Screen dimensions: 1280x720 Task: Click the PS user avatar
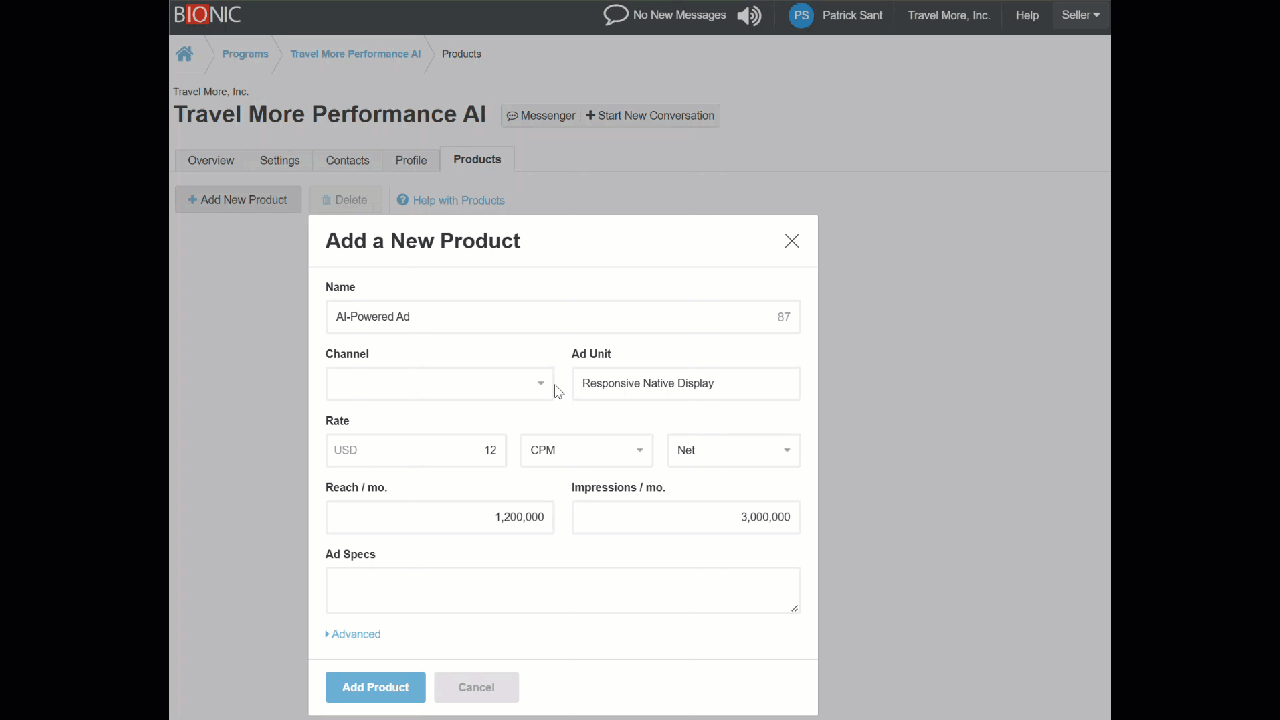[801, 15]
